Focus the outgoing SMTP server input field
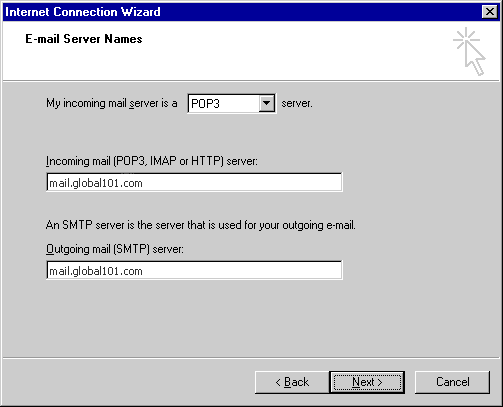This screenshot has width=503, height=407. pyautogui.click(x=194, y=270)
